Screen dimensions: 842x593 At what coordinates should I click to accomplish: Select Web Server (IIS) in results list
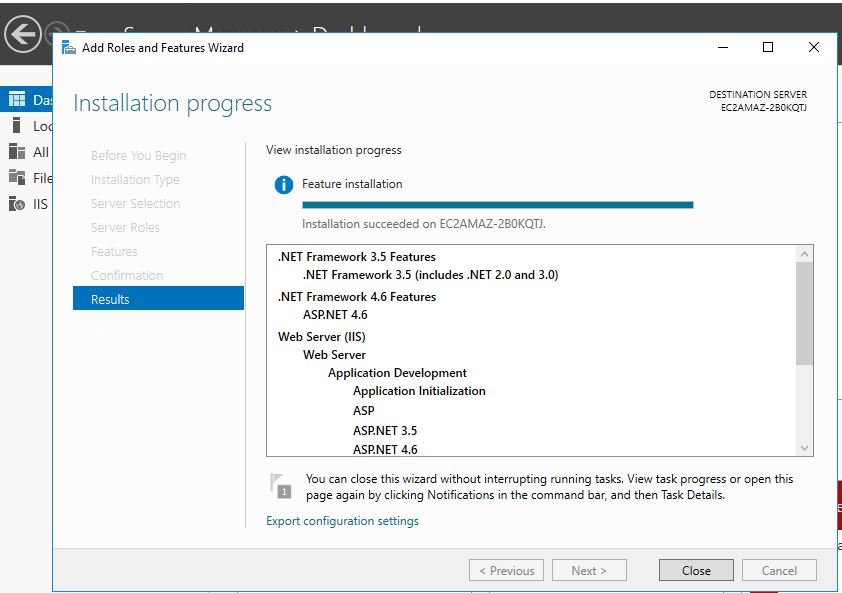(x=321, y=337)
